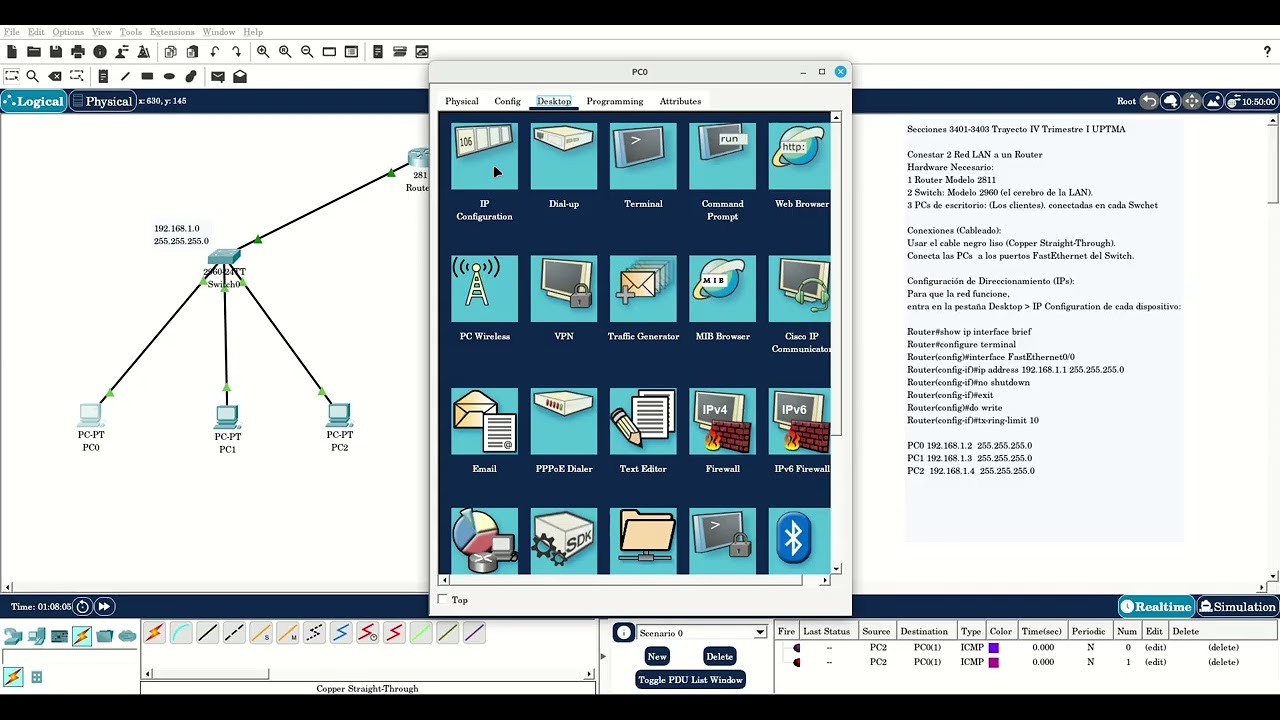Select the Inspect magnifier tool
The width and height of the screenshot is (1280, 720).
click(33, 76)
